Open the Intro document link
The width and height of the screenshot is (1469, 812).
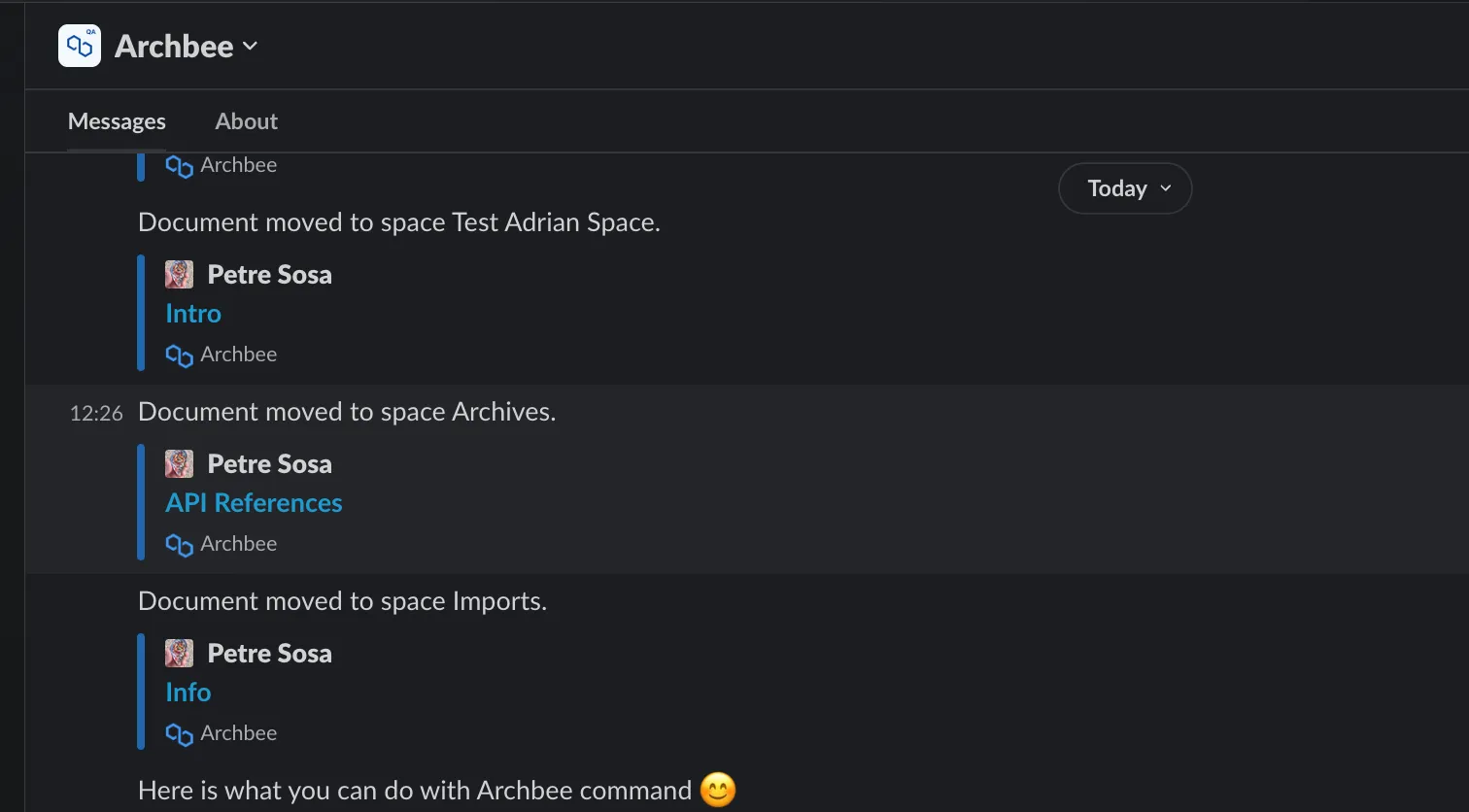[x=193, y=314]
